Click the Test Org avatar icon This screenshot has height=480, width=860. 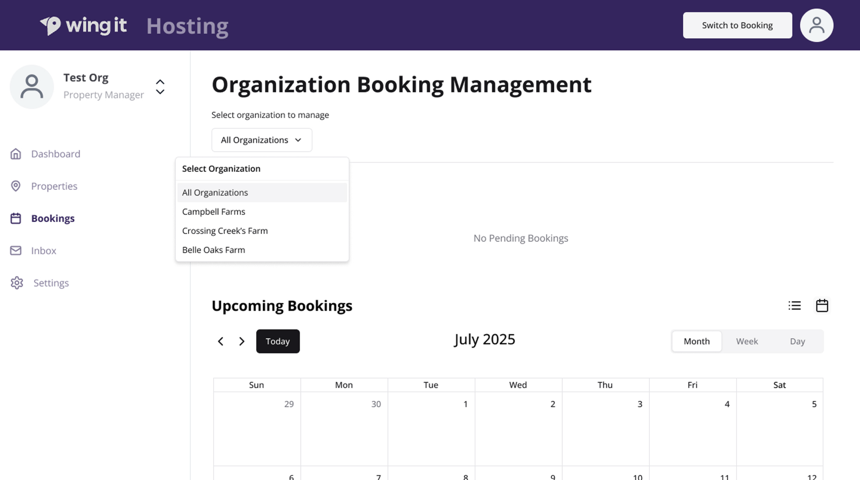click(32, 87)
